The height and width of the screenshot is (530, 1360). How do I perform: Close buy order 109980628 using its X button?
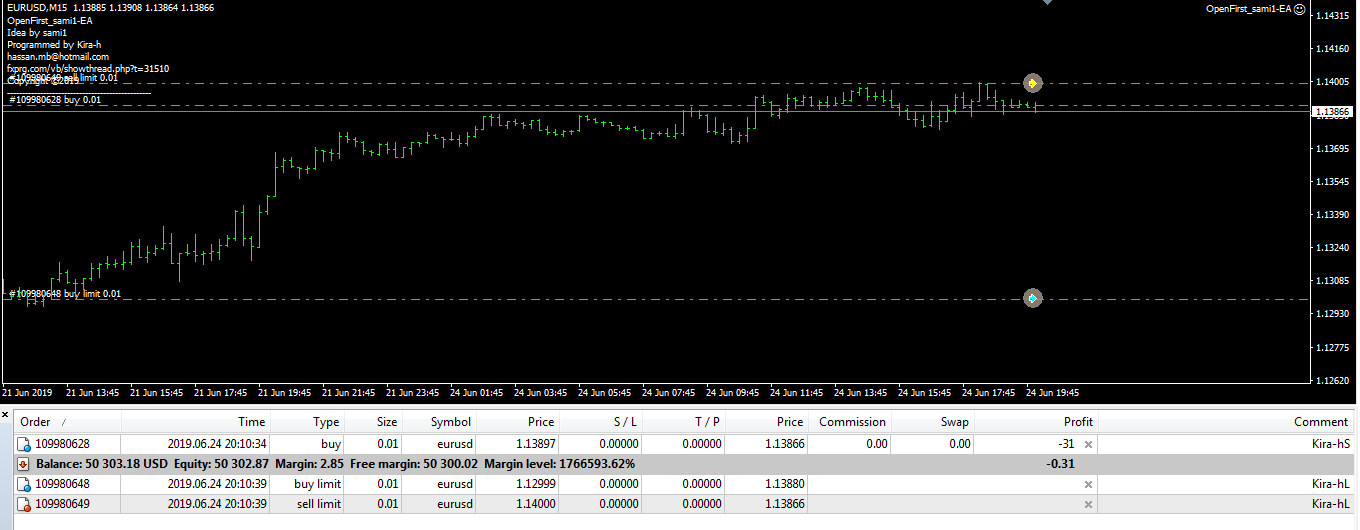[x=1088, y=444]
